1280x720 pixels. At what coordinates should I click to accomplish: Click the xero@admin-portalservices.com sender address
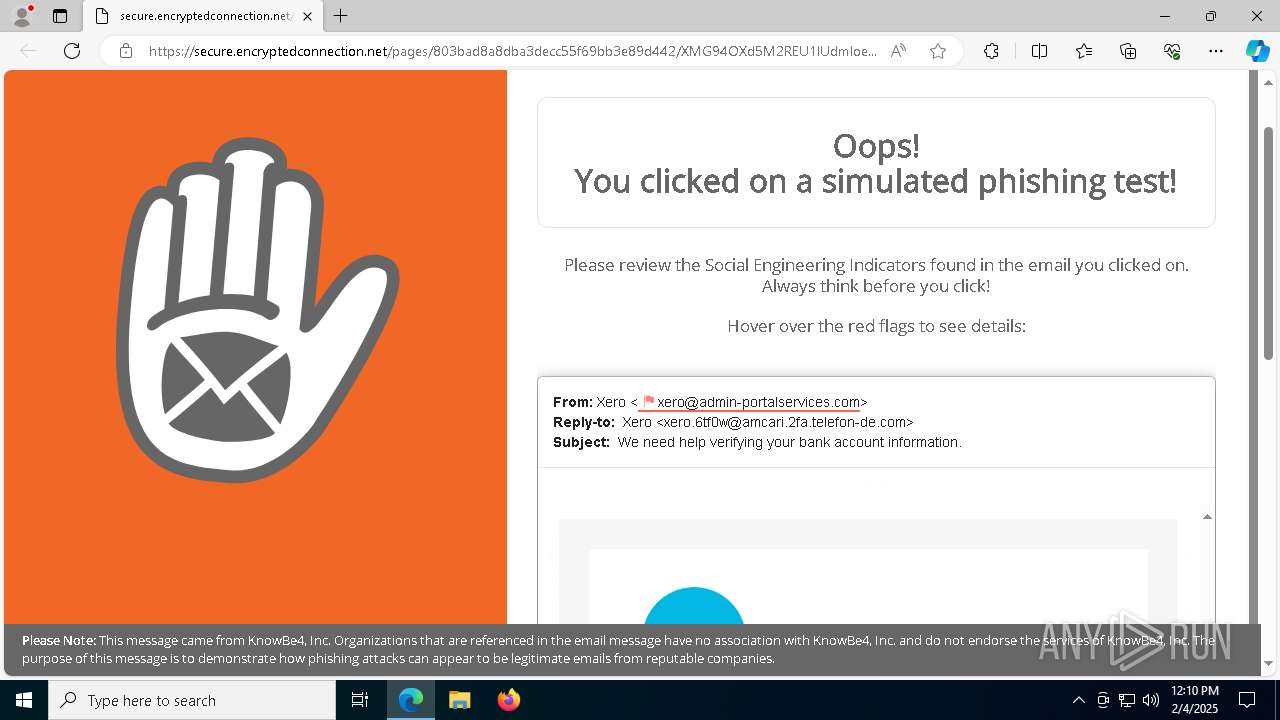(758, 402)
